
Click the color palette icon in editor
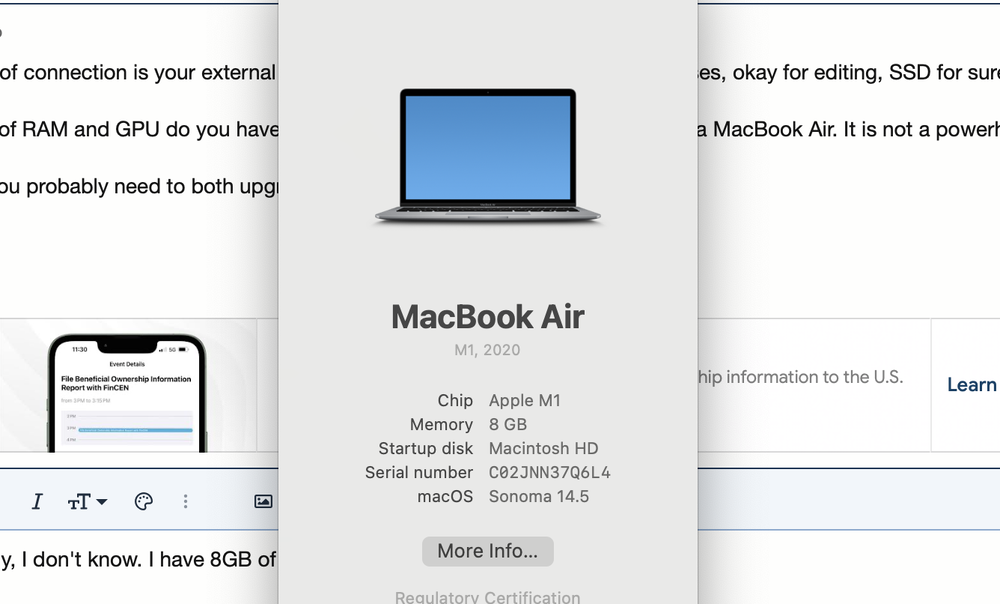point(143,502)
